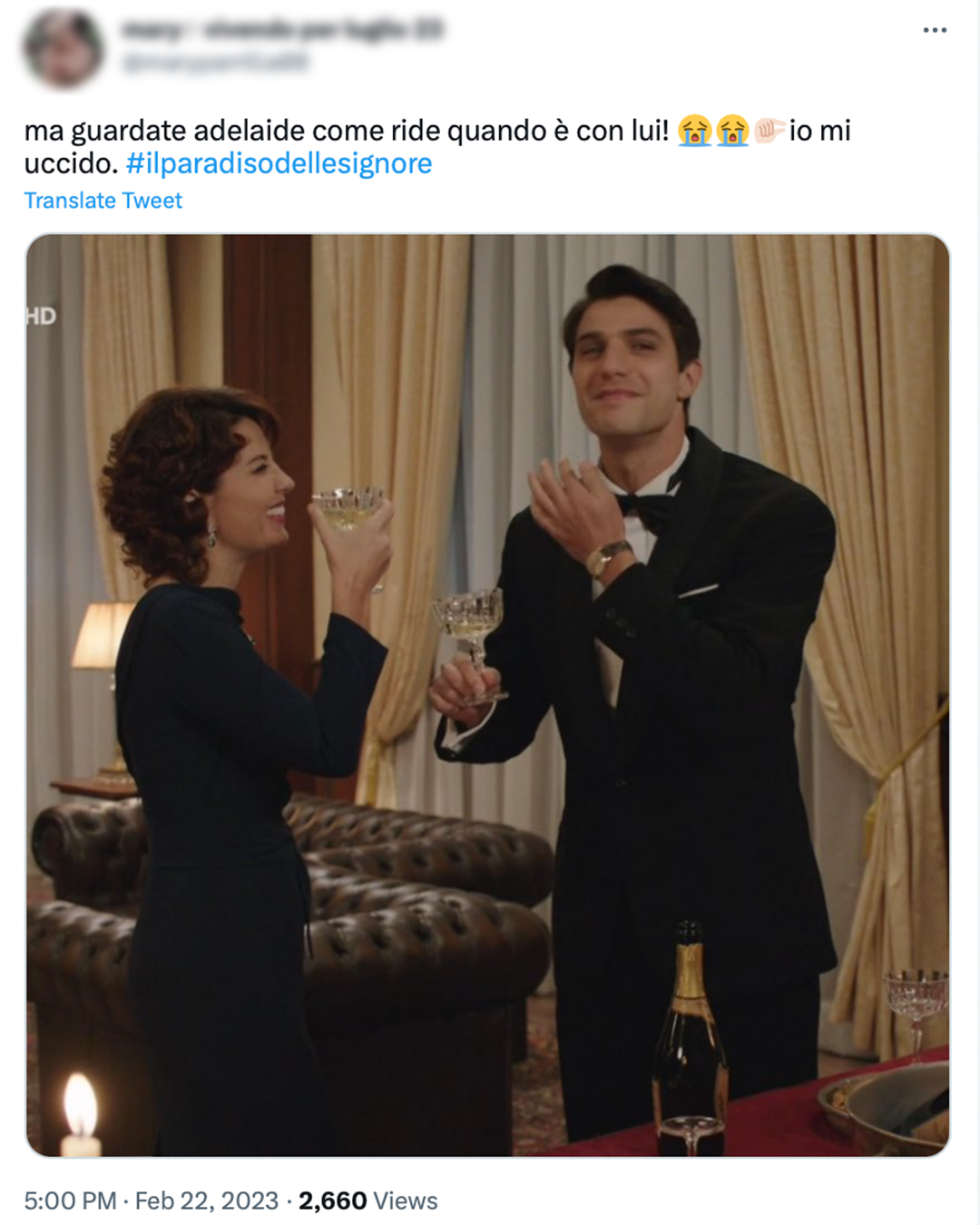Click the Feb 22, 2023 date
The width and height of the screenshot is (980, 1225).
[207, 1200]
